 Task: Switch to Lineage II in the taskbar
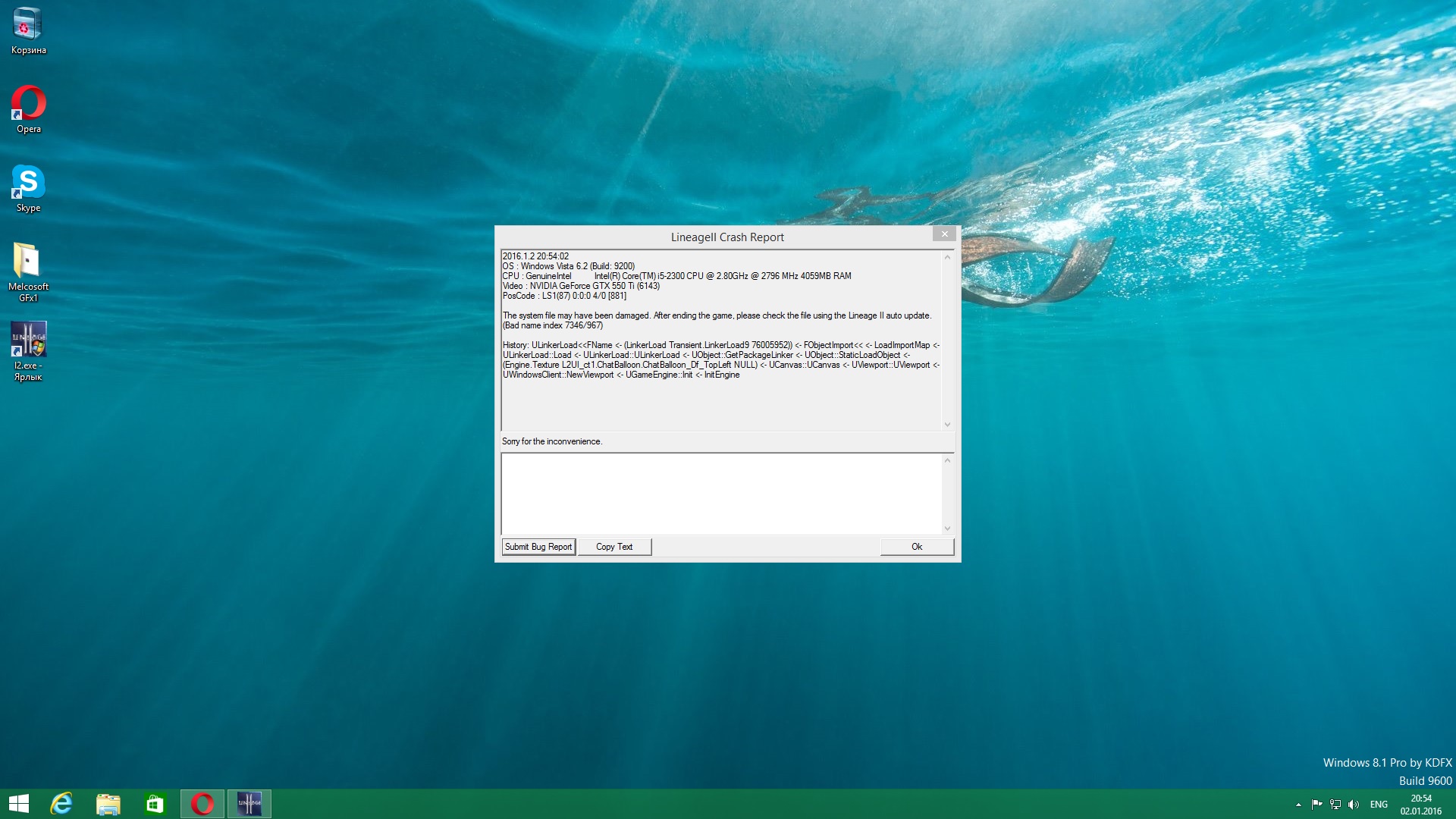click(249, 804)
